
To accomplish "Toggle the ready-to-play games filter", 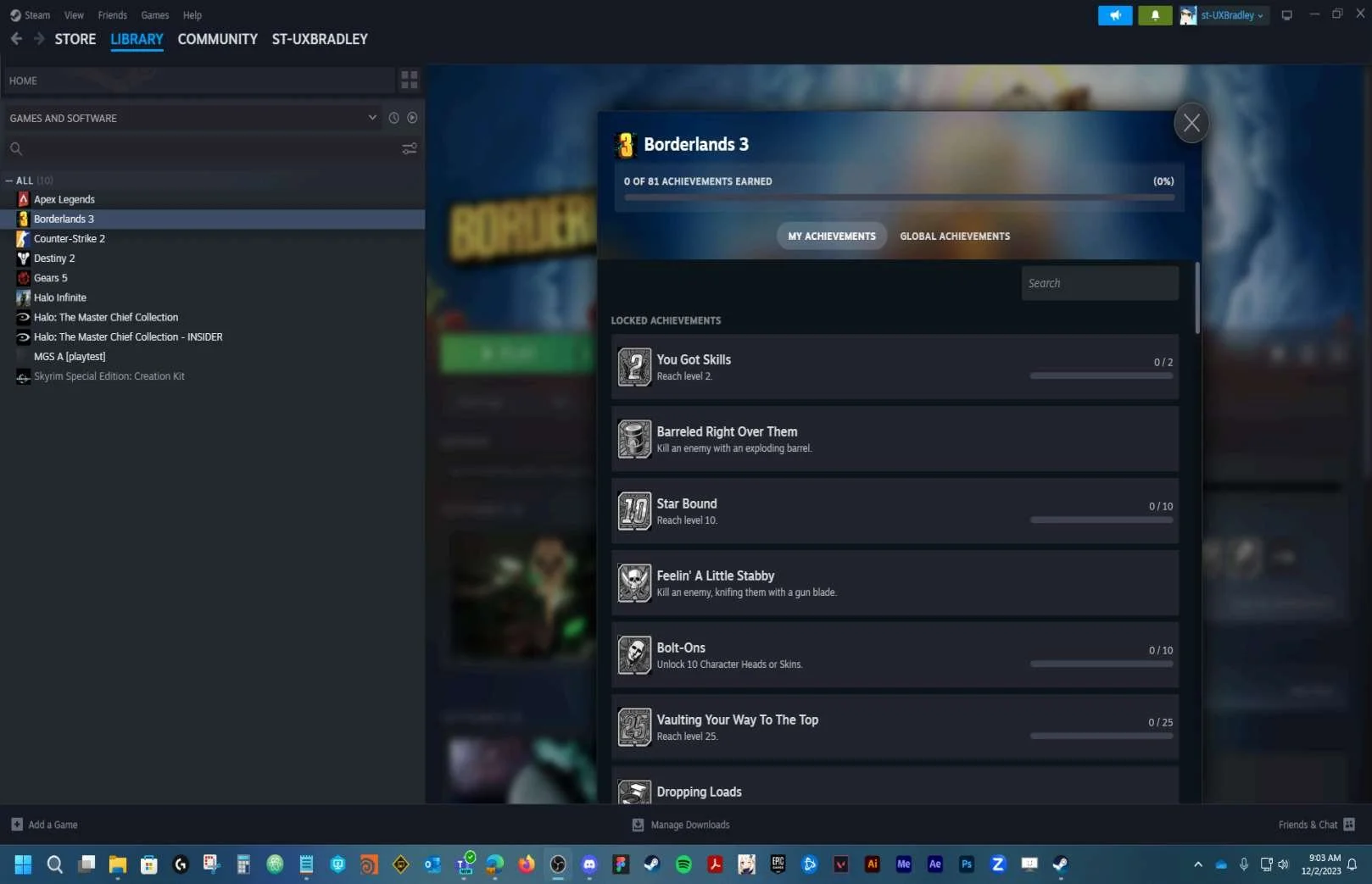I will pyautogui.click(x=412, y=118).
